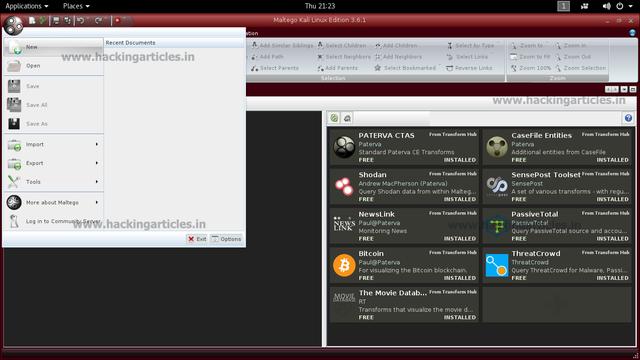
Task: Expand the Export submenu arrow
Action: point(97,163)
